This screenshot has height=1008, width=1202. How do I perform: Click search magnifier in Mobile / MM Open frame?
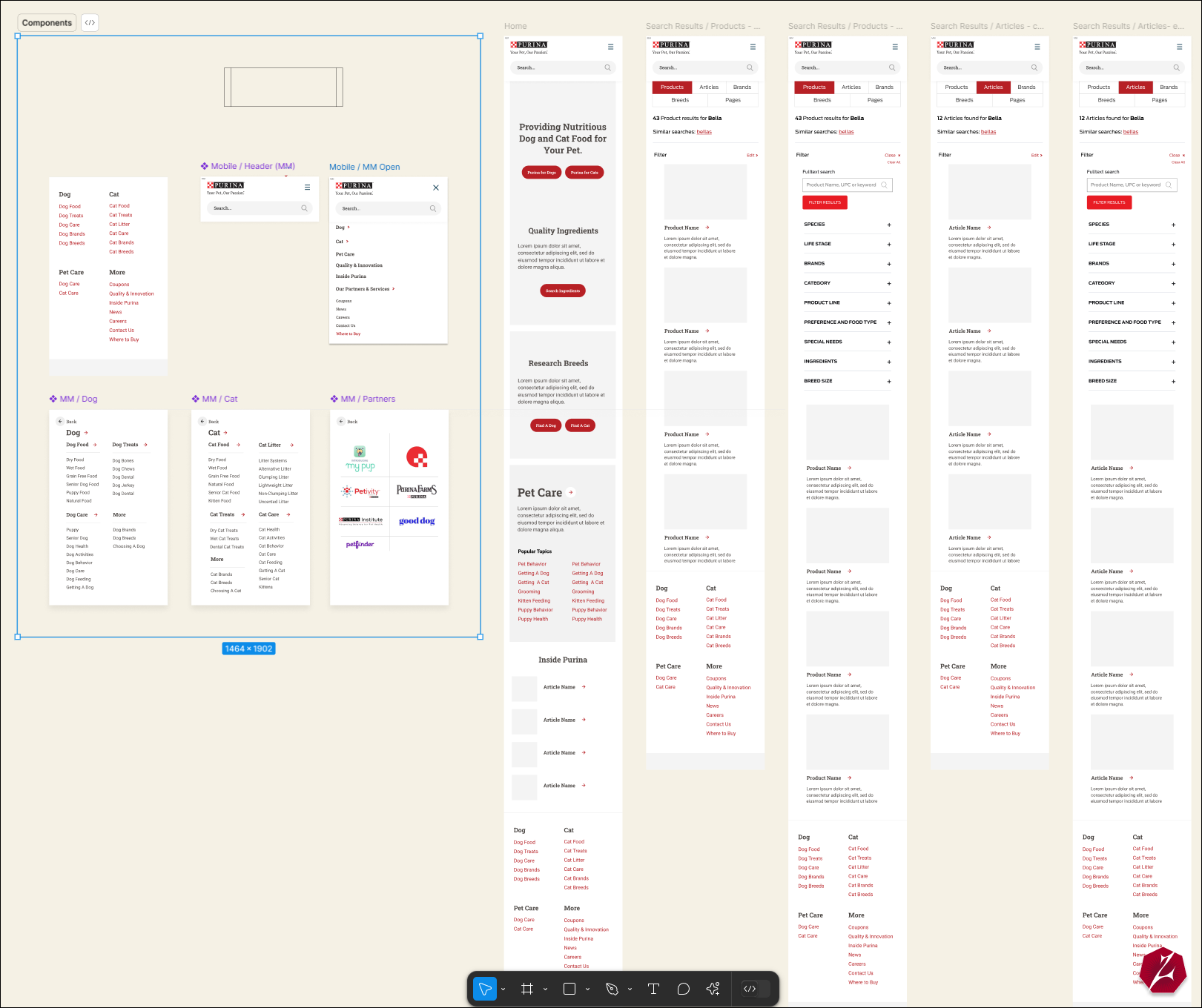pos(433,208)
